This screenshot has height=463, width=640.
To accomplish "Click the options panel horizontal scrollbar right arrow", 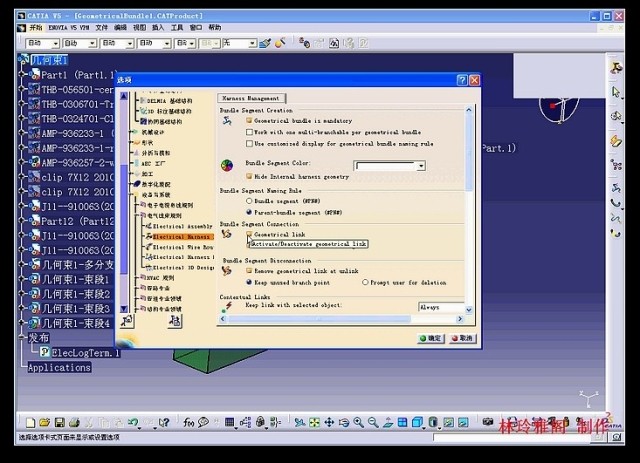I will click(x=460, y=319).
